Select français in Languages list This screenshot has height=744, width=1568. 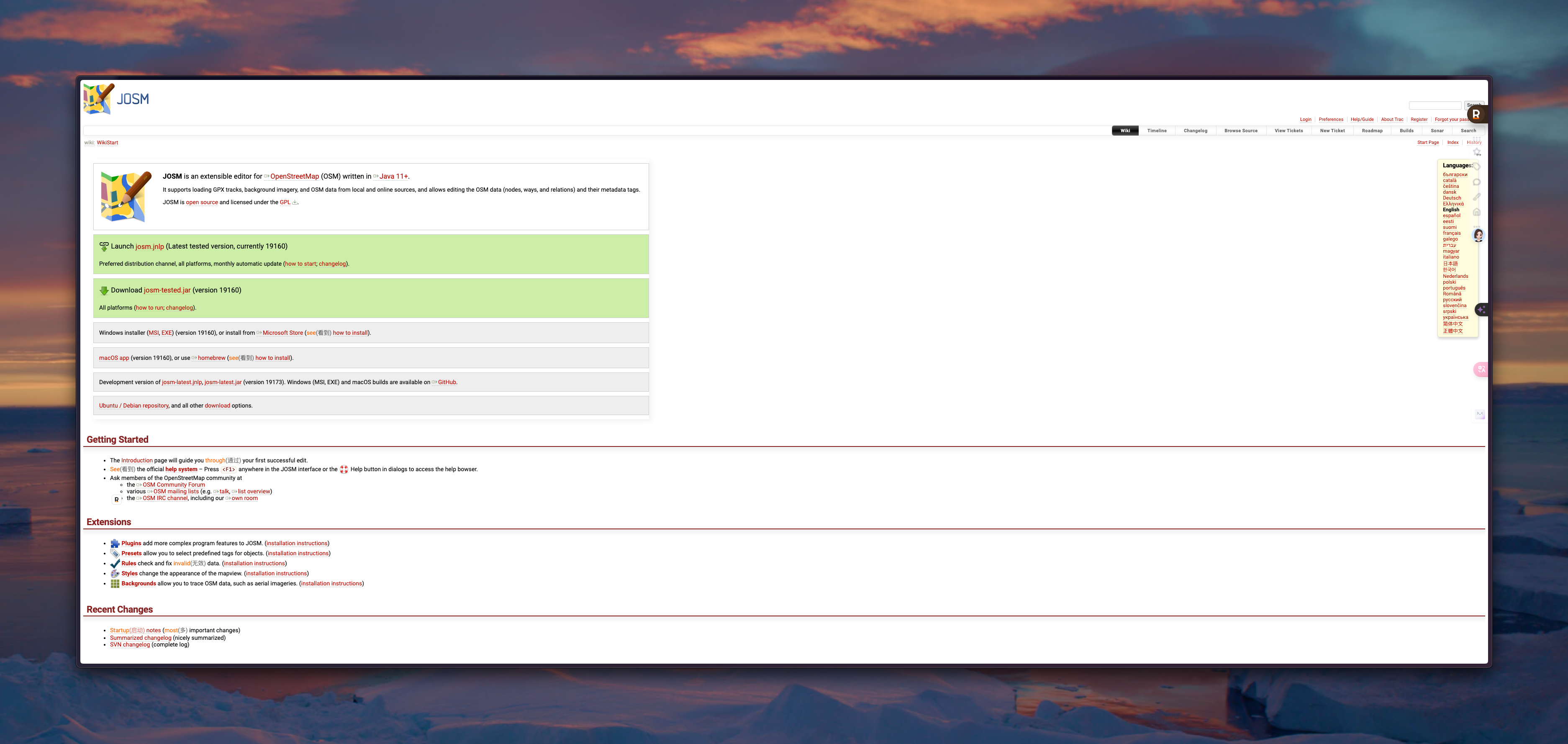[1452, 233]
